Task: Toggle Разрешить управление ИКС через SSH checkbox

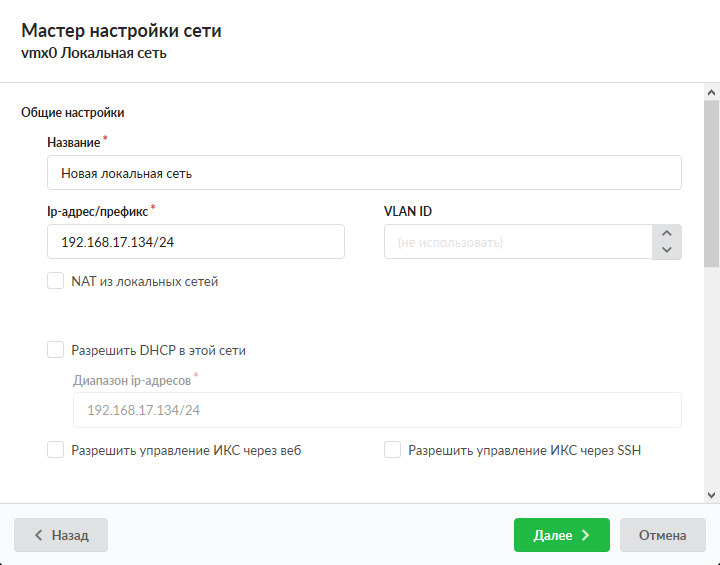Action: click(x=393, y=450)
